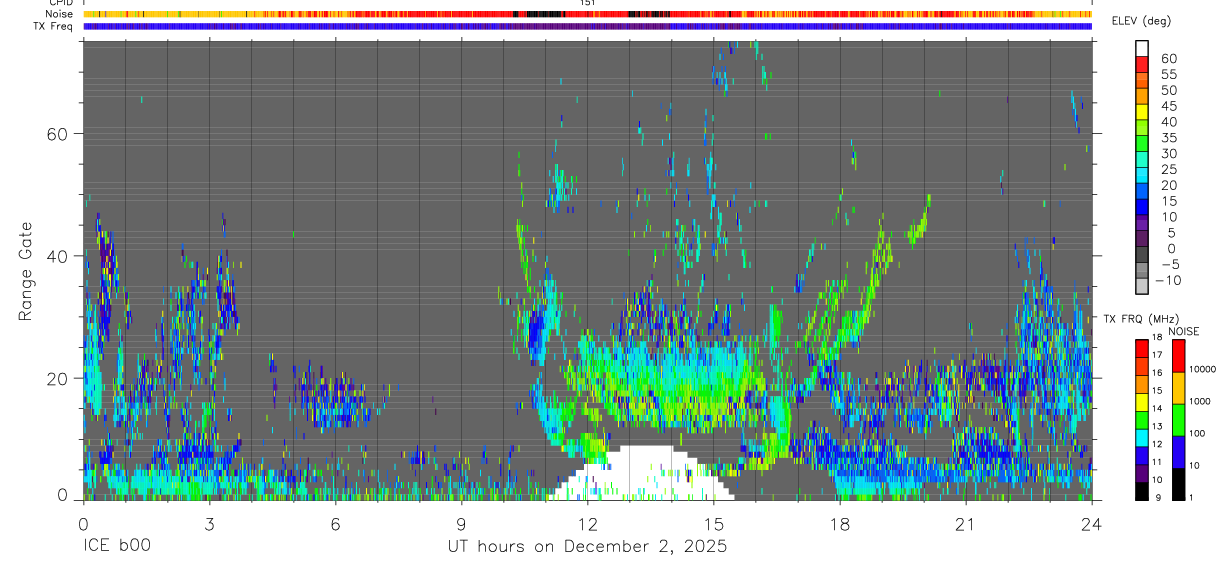
Task: Click the x-axis tick label "21"
Action: click(x=965, y=524)
